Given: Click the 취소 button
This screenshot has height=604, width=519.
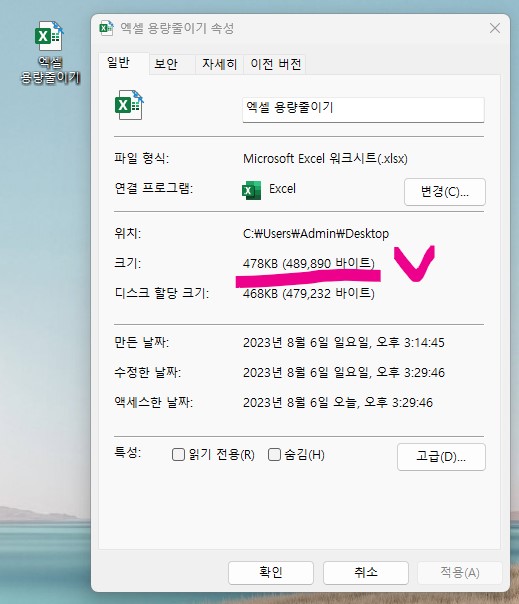Looking at the screenshot, I should click(366, 572).
